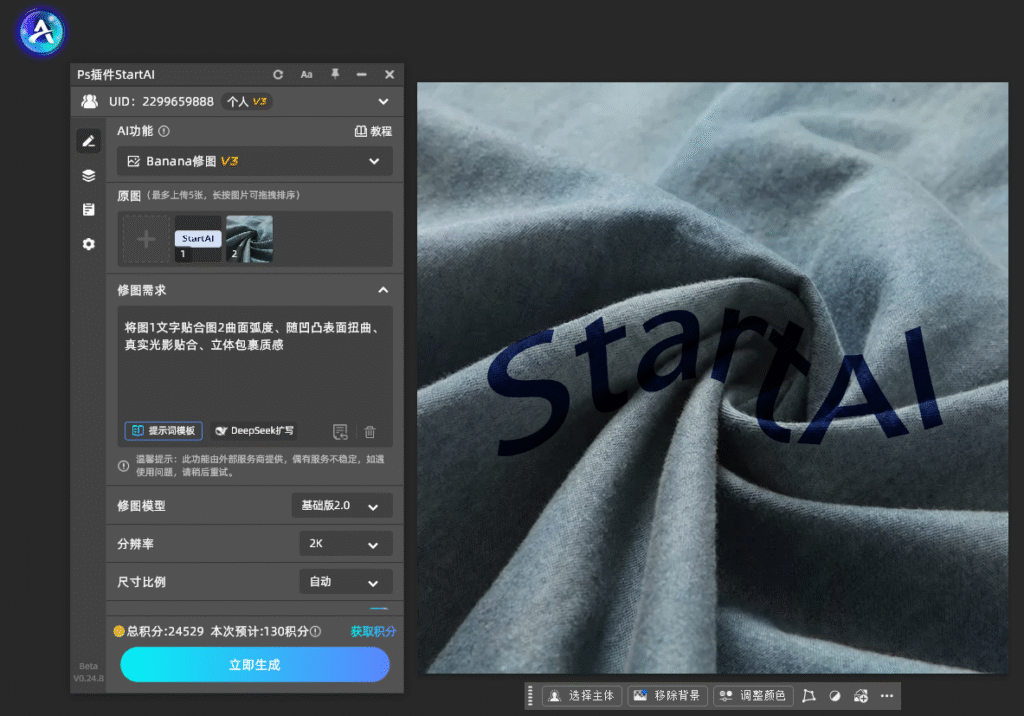The width and height of the screenshot is (1024, 716).
Task: Click 移除背景 in contextual task bar
Action: [668, 696]
